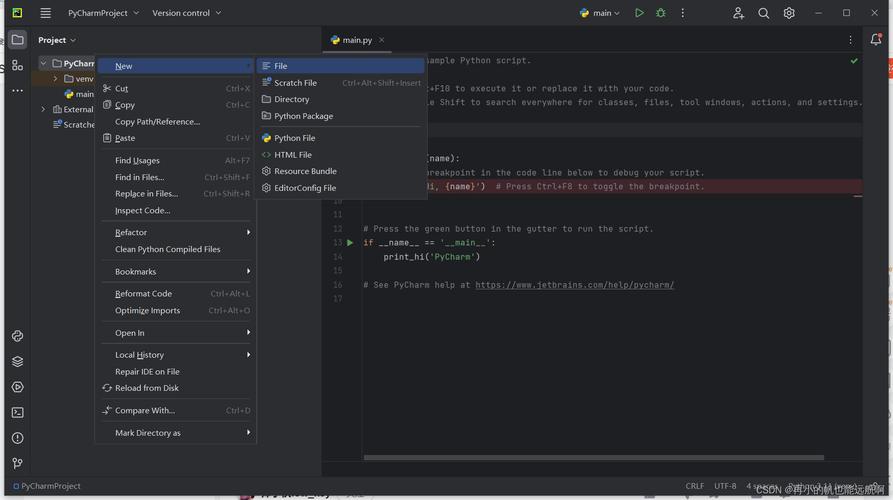Viewport: 893px width, 500px height.
Task: Select Reload from Disk menu entry
Action: pyautogui.click(x=177, y=388)
